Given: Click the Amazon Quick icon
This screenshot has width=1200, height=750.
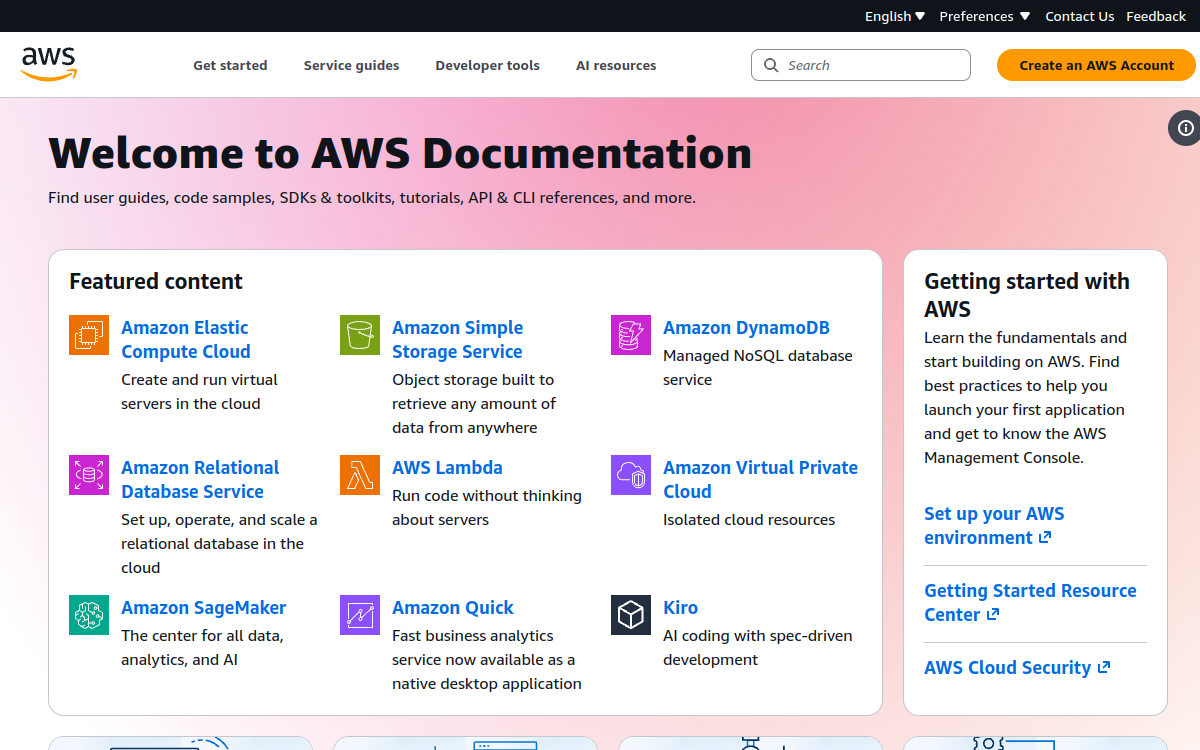Looking at the screenshot, I should [360, 615].
